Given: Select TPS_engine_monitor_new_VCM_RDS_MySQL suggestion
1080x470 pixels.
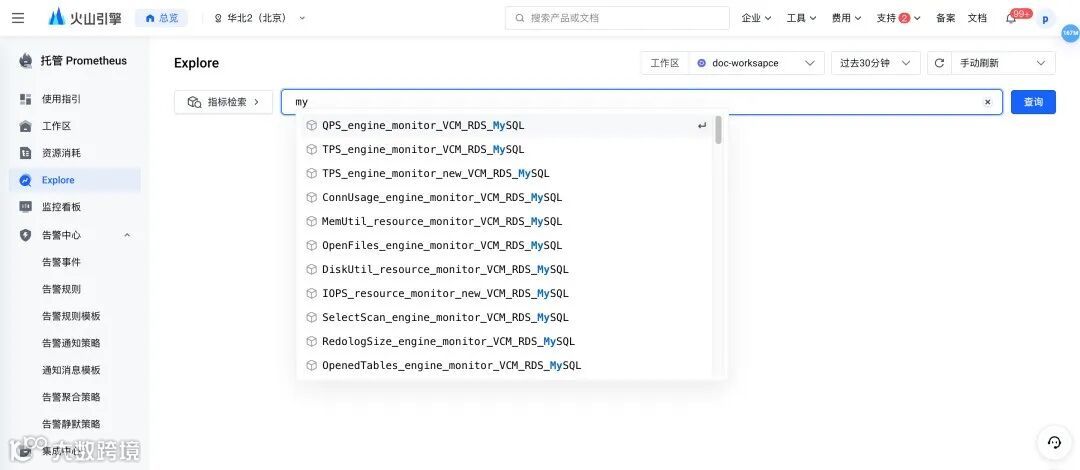Looking at the screenshot, I should pyautogui.click(x=507, y=174).
